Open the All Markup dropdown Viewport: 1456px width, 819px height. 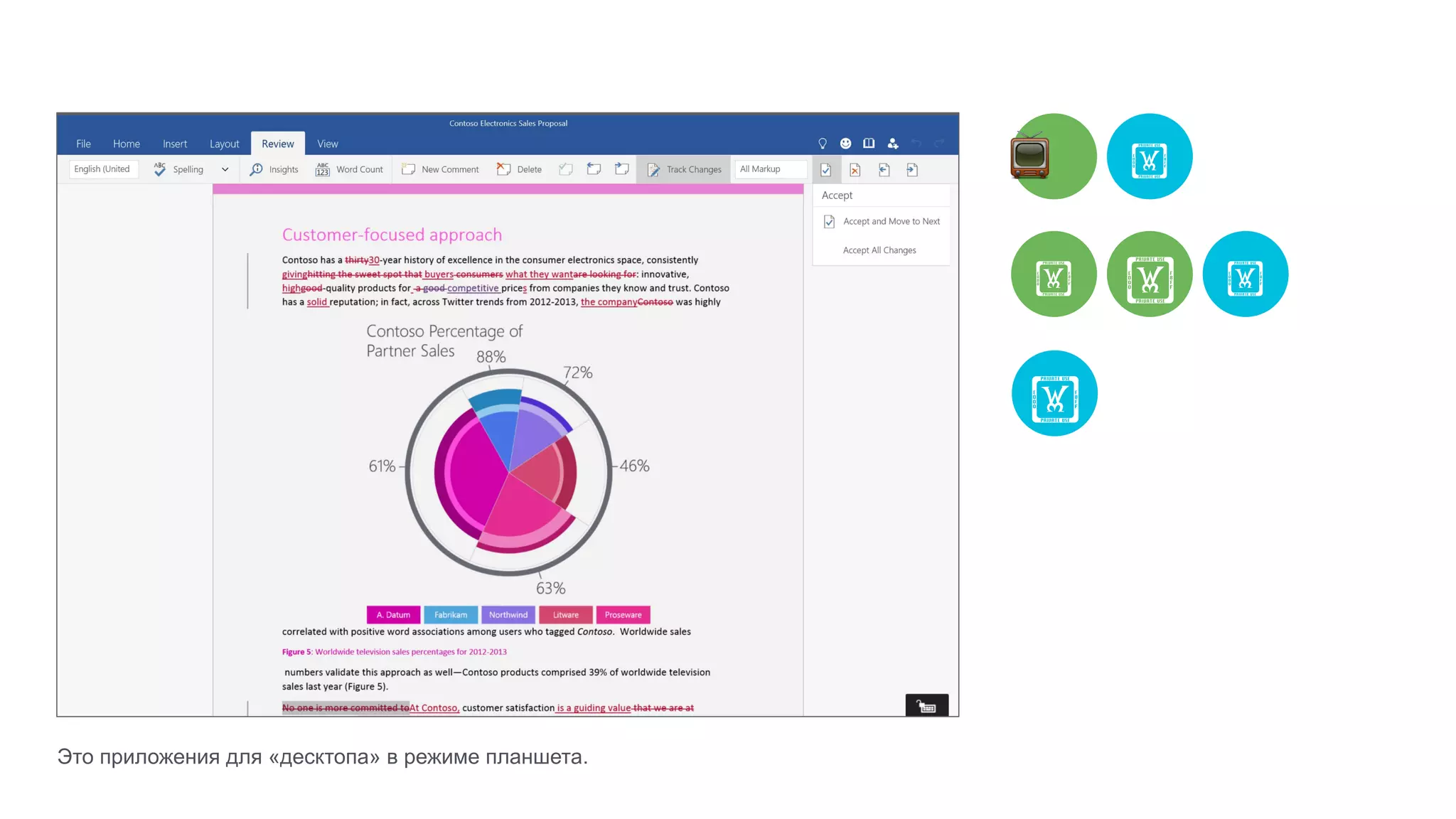771,169
